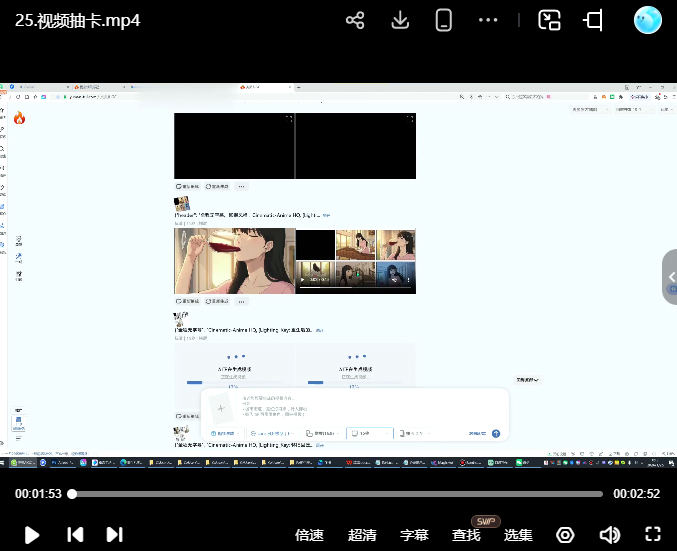Open the 字幕 subtitles option

click(414, 535)
